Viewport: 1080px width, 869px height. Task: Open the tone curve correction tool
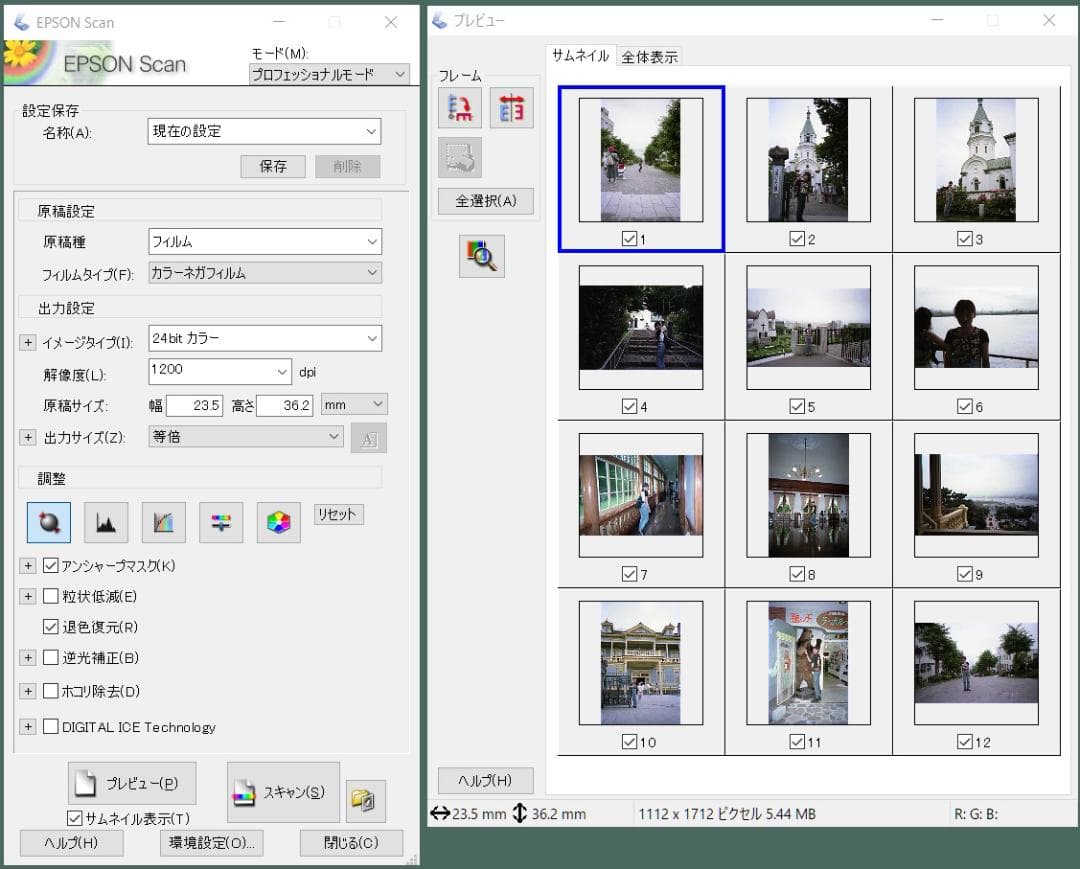tap(164, 522)
